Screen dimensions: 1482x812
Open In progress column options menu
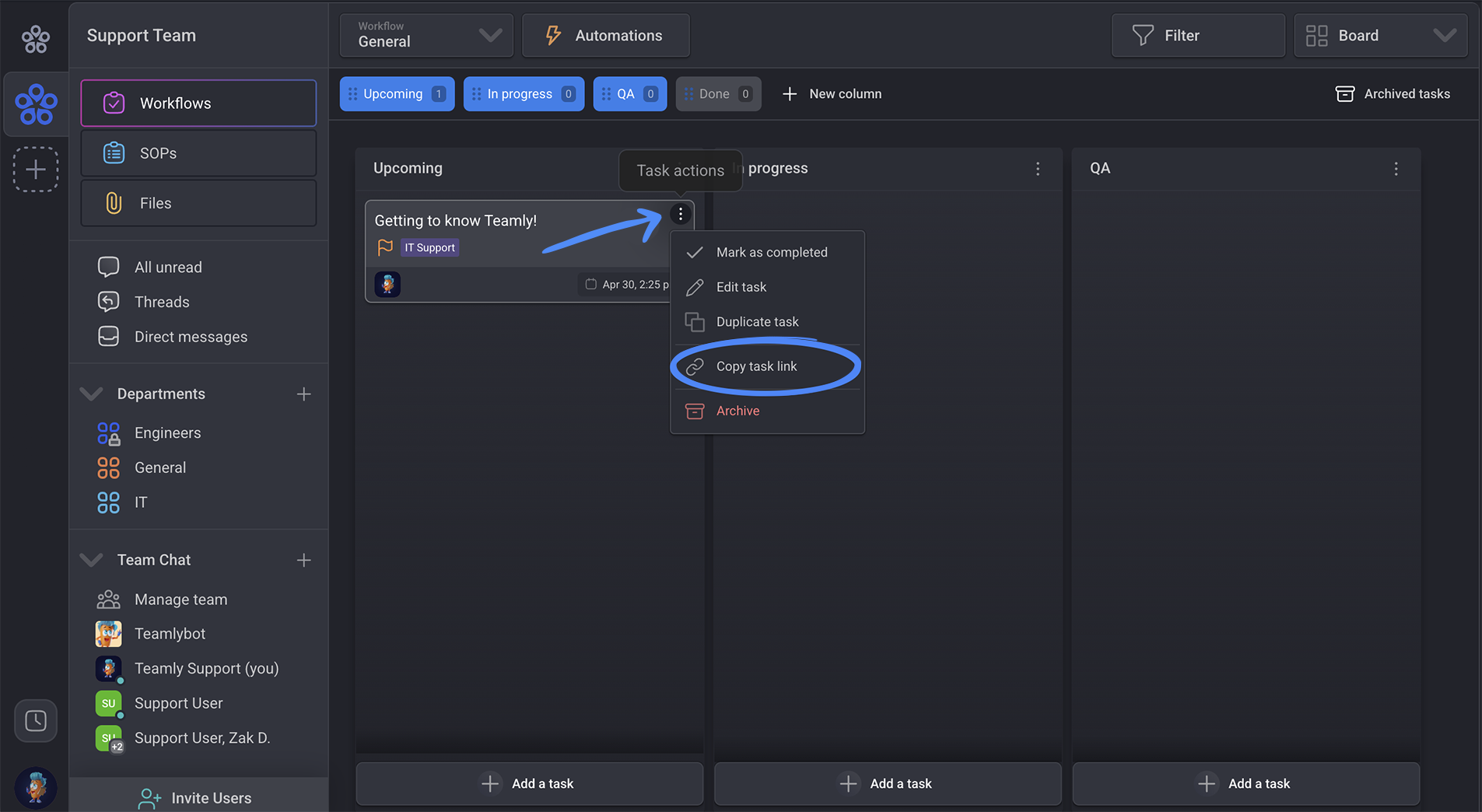point(1038,169)
